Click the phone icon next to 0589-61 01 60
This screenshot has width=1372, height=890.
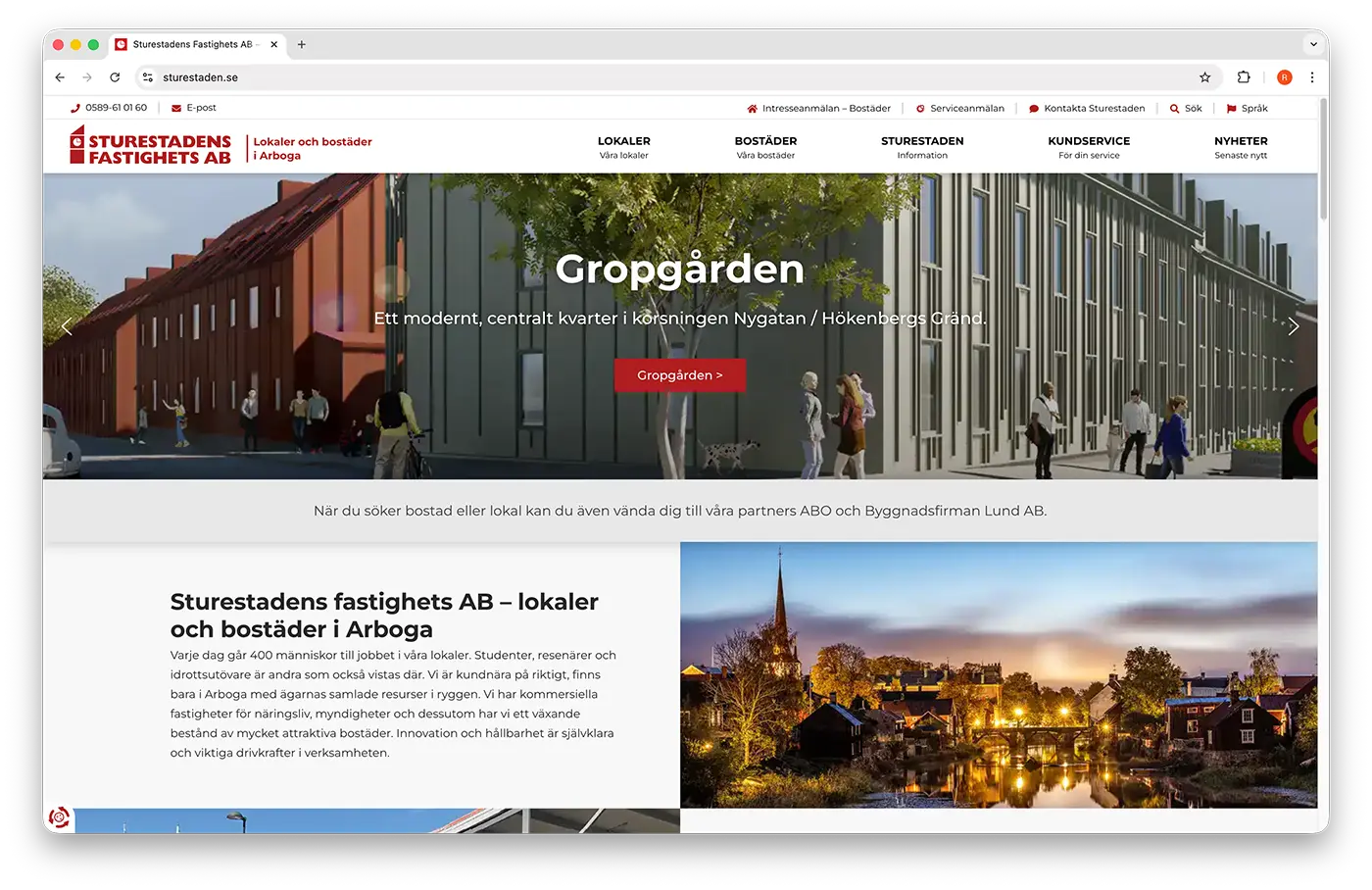coord(75,108)
